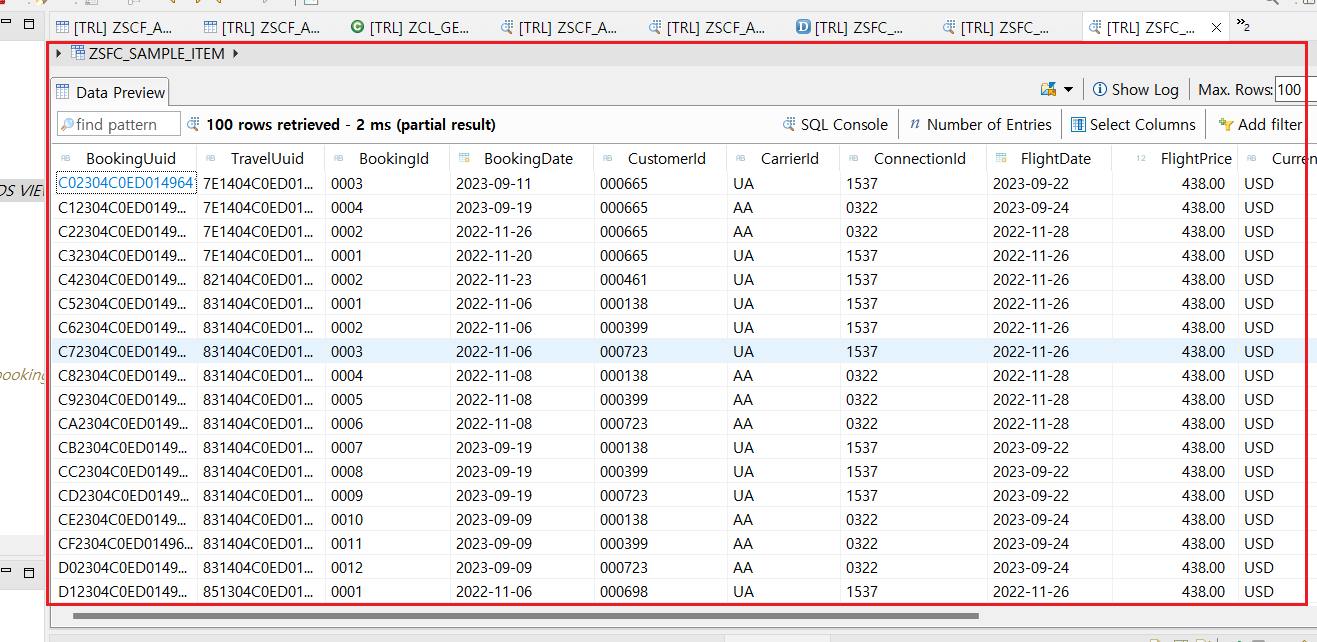This screenshot has width=1317, height=642.
Task: Open the C02304C0ED014964 BookingUuid link
Action: [125, 183]
